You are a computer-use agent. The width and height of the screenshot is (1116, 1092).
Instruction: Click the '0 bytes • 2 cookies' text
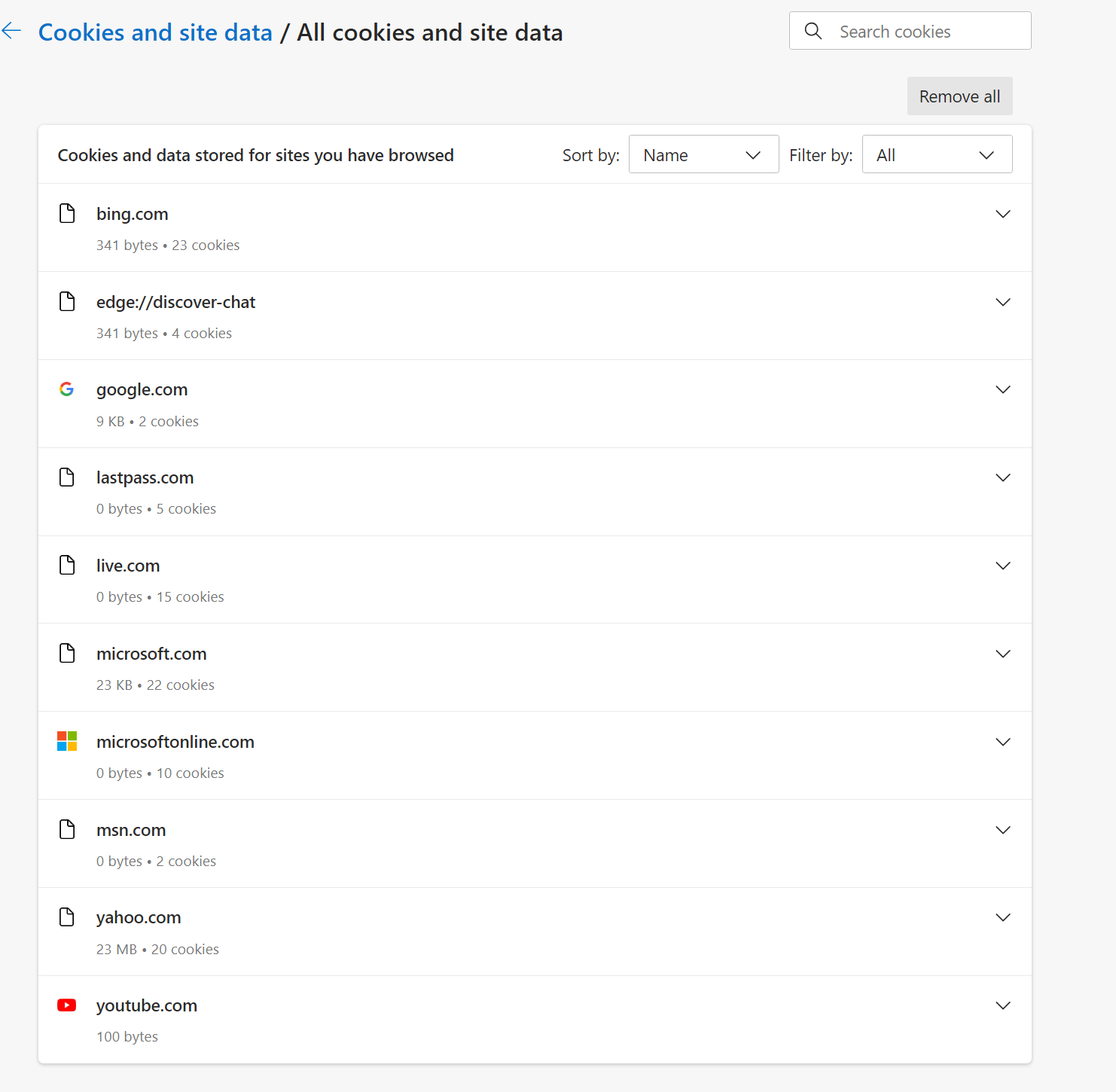(156, 861)
